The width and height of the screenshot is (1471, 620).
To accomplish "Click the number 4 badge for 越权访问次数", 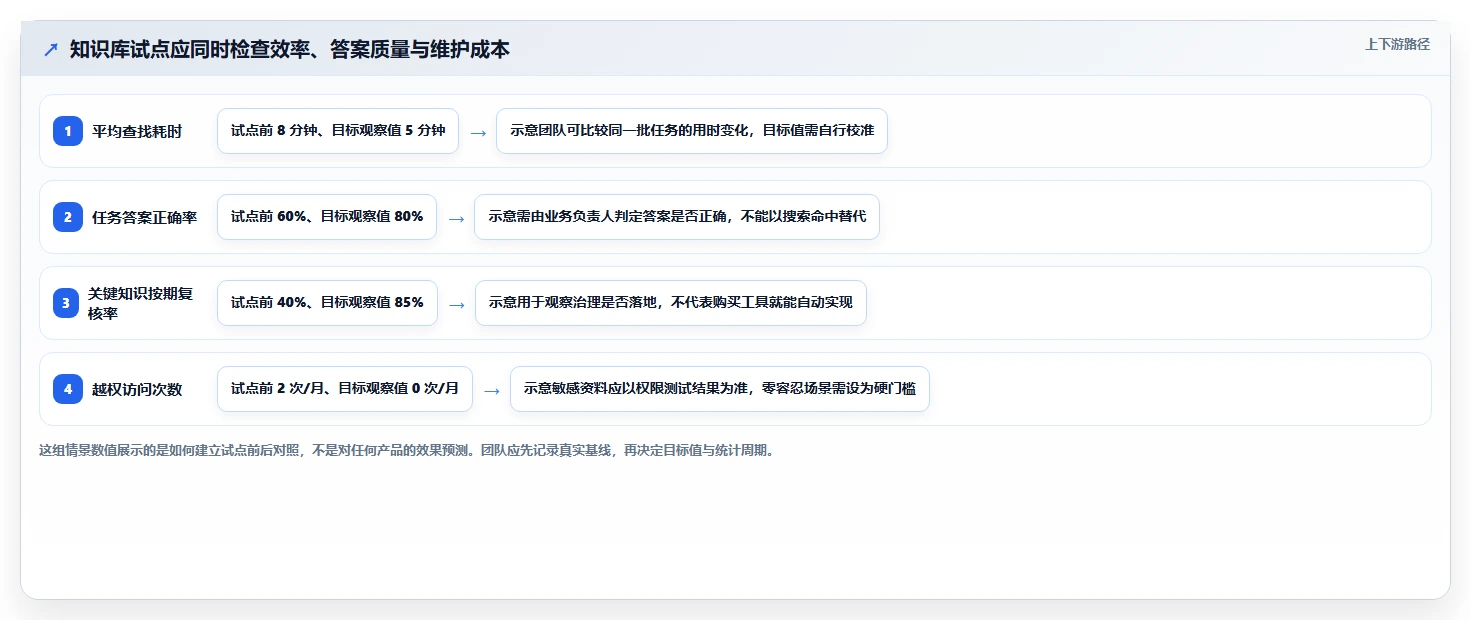I will (68, 389).
